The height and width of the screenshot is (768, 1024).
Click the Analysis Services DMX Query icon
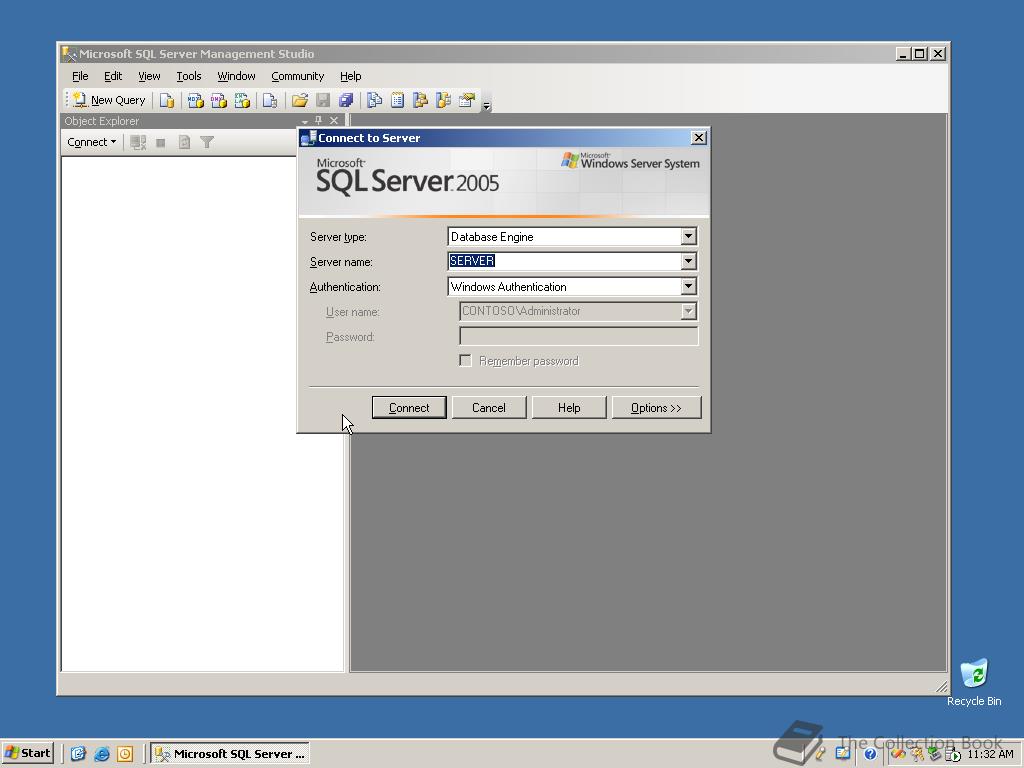(x=219, y=100)
